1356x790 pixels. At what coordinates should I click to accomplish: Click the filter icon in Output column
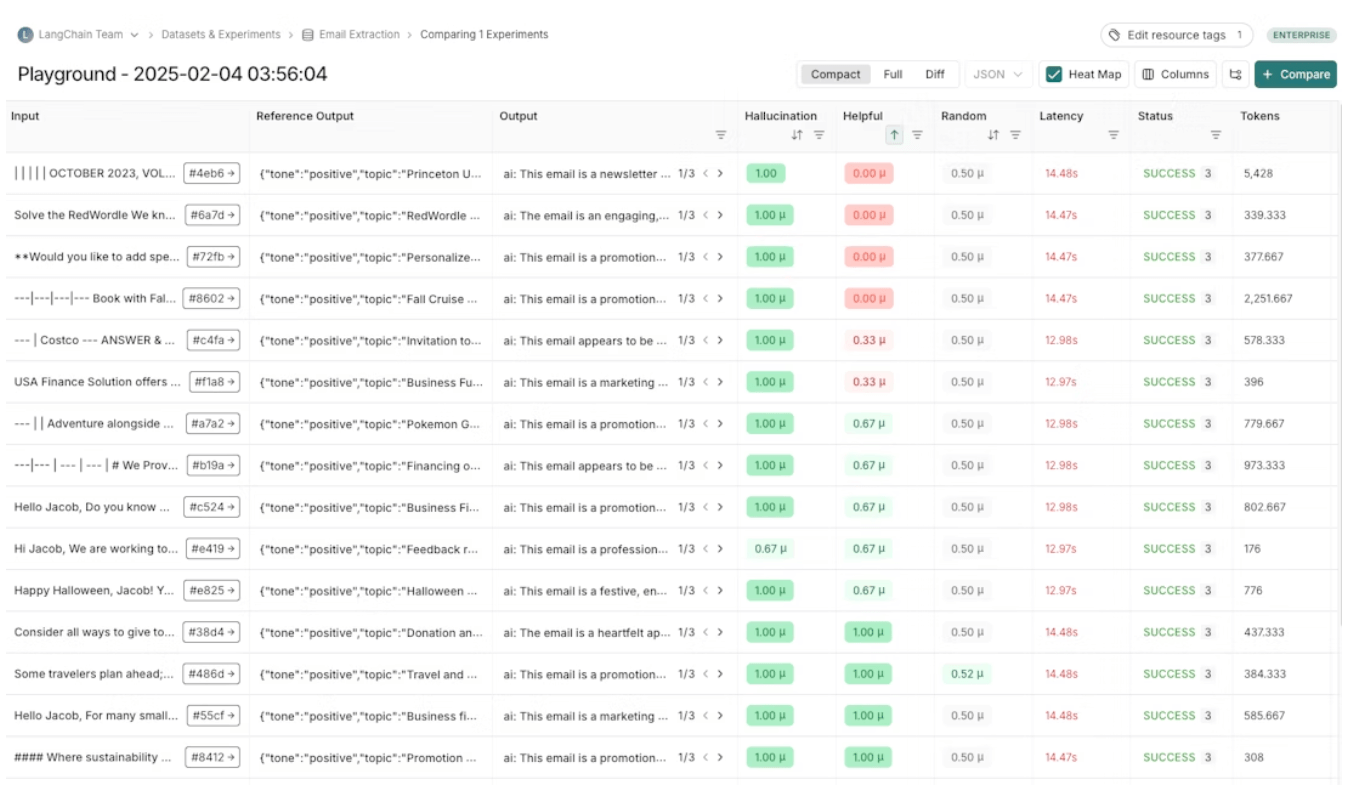[x=720, y=135]
